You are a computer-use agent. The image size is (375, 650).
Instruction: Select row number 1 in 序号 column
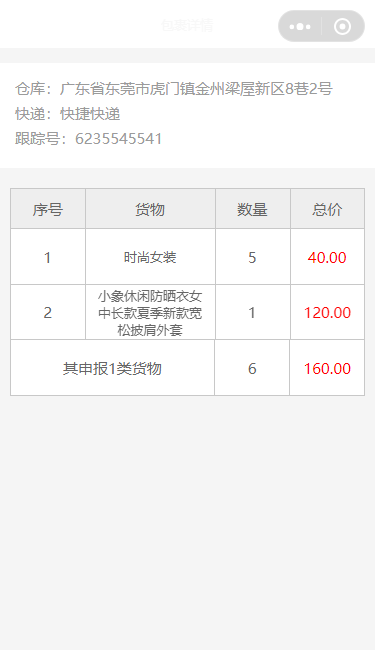point(48,257)
